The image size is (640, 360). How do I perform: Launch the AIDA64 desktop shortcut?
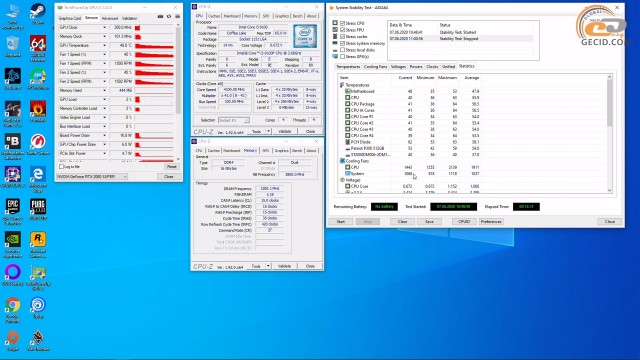click(38, 45)
